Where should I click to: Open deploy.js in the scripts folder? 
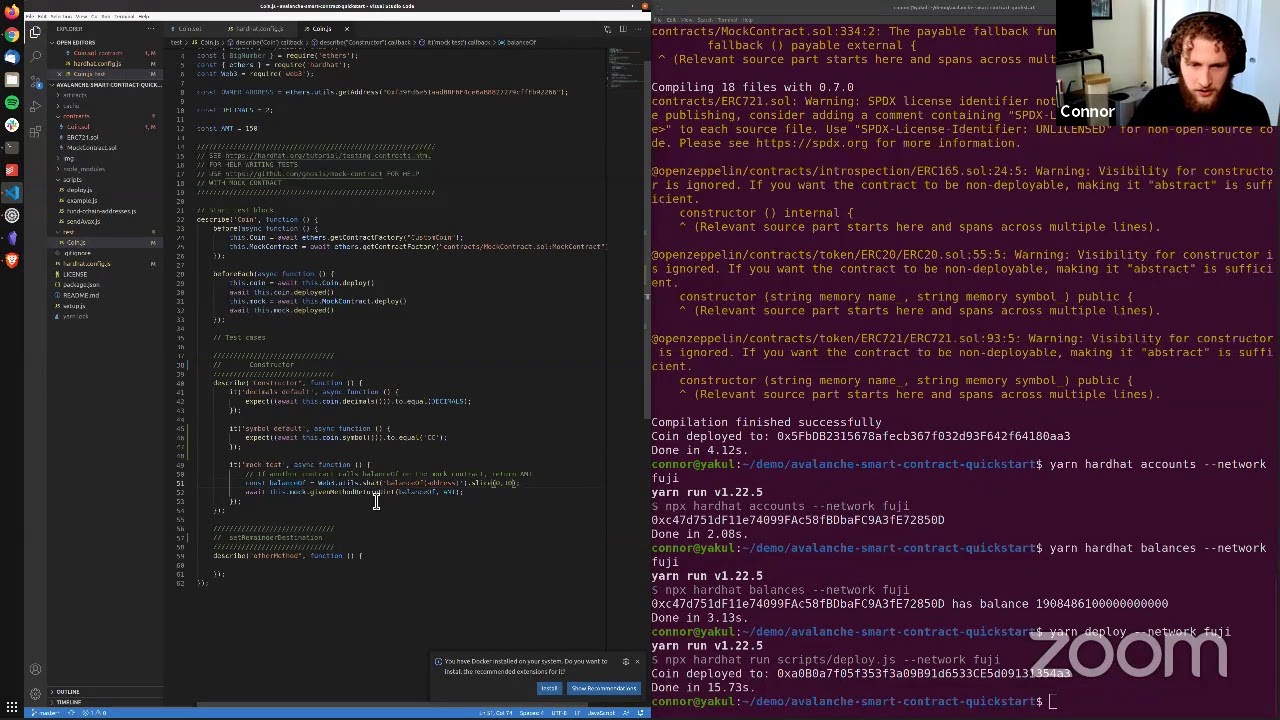coord(80,190)
